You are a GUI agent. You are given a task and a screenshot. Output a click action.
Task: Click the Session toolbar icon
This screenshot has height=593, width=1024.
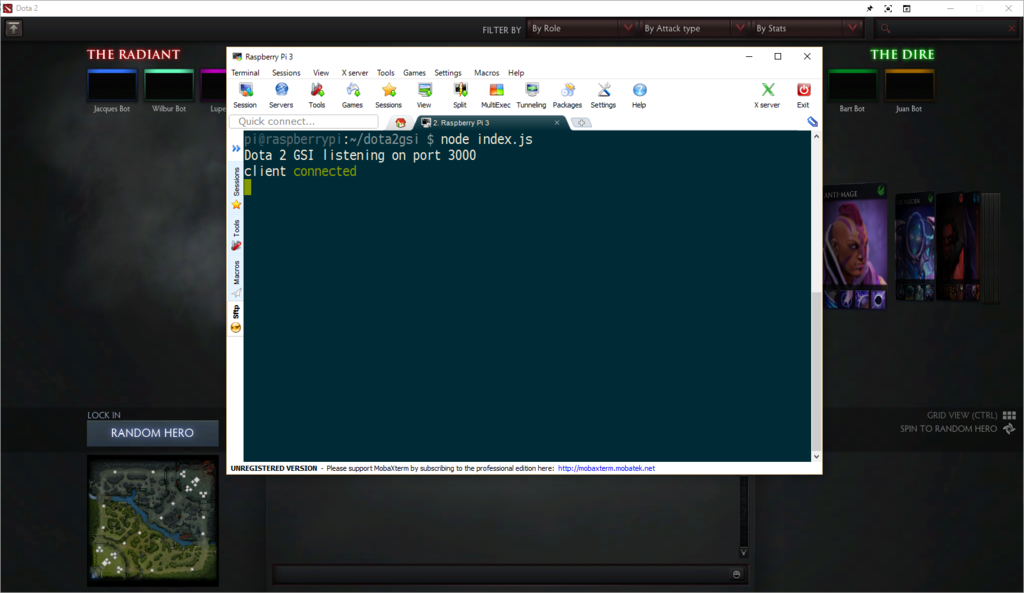click(245, 91)
